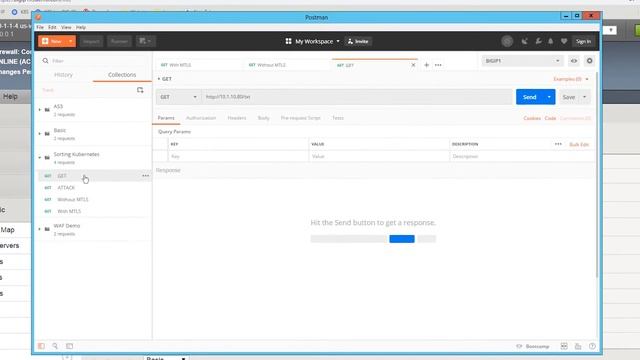The height and width of the screenshot is (360, 640).
Task: Click the environment quick look eye icon
Action: 573,61
